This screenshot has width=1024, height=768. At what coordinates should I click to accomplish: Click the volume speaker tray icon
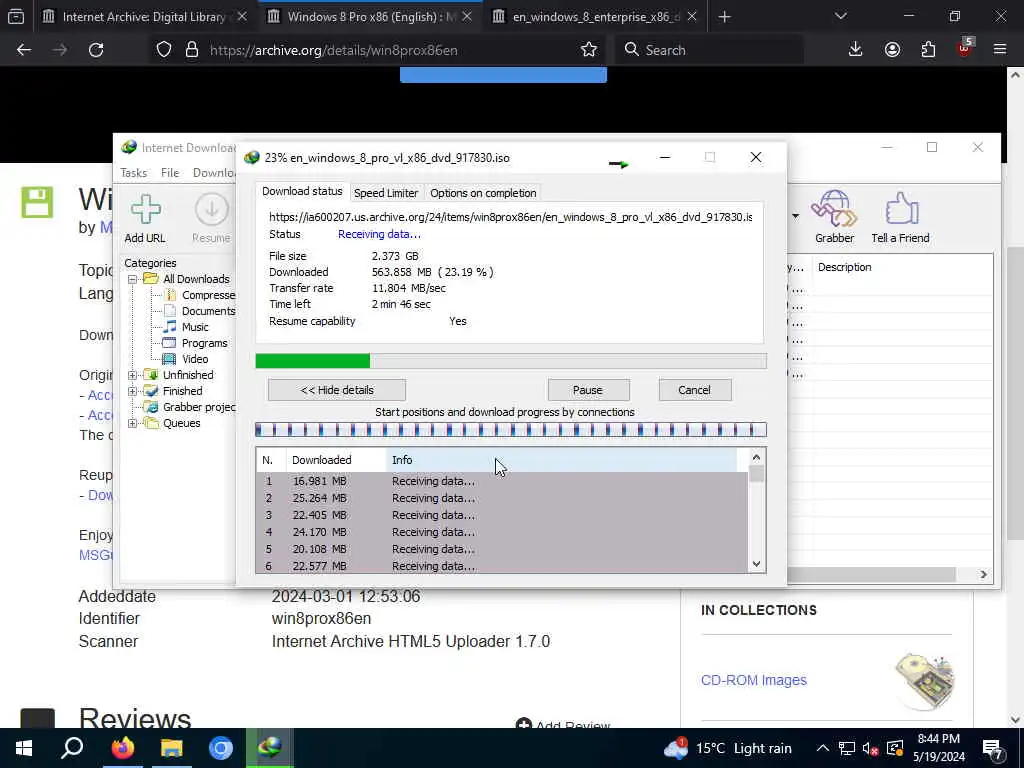click(870, 748)
